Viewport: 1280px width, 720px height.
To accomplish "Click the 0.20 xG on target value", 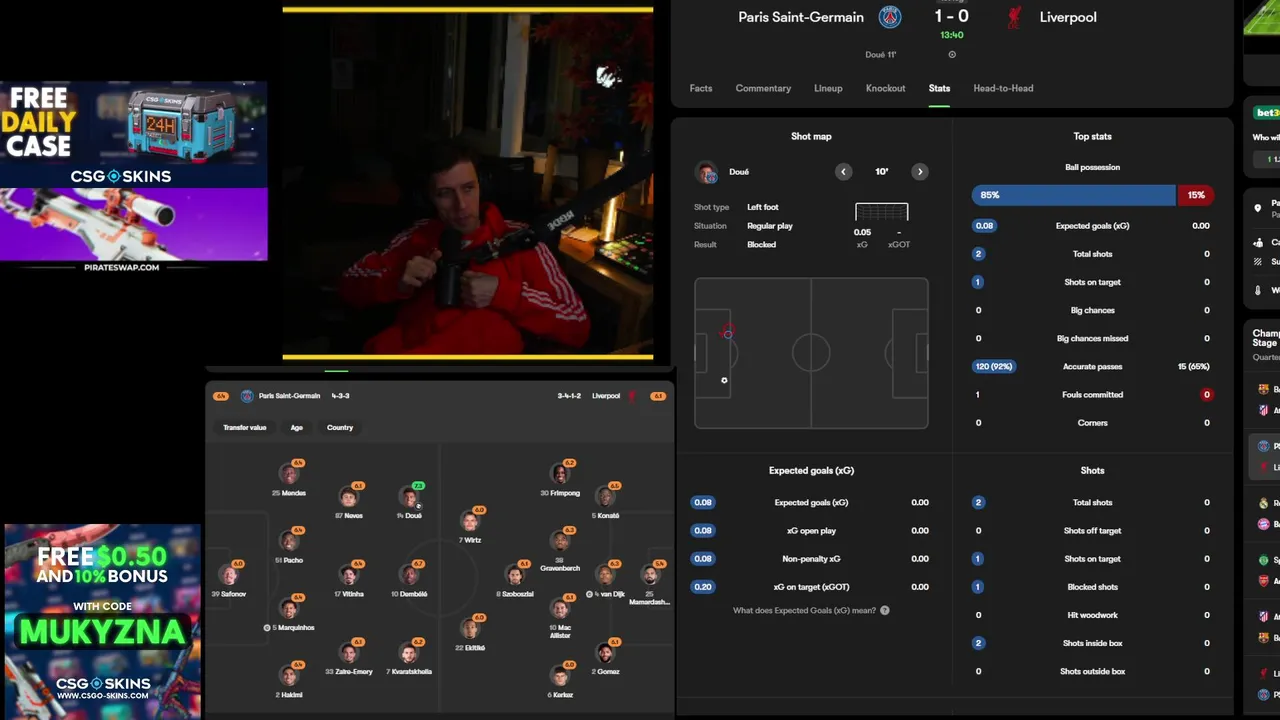I will pyautogui.click(x=703, y=587).
